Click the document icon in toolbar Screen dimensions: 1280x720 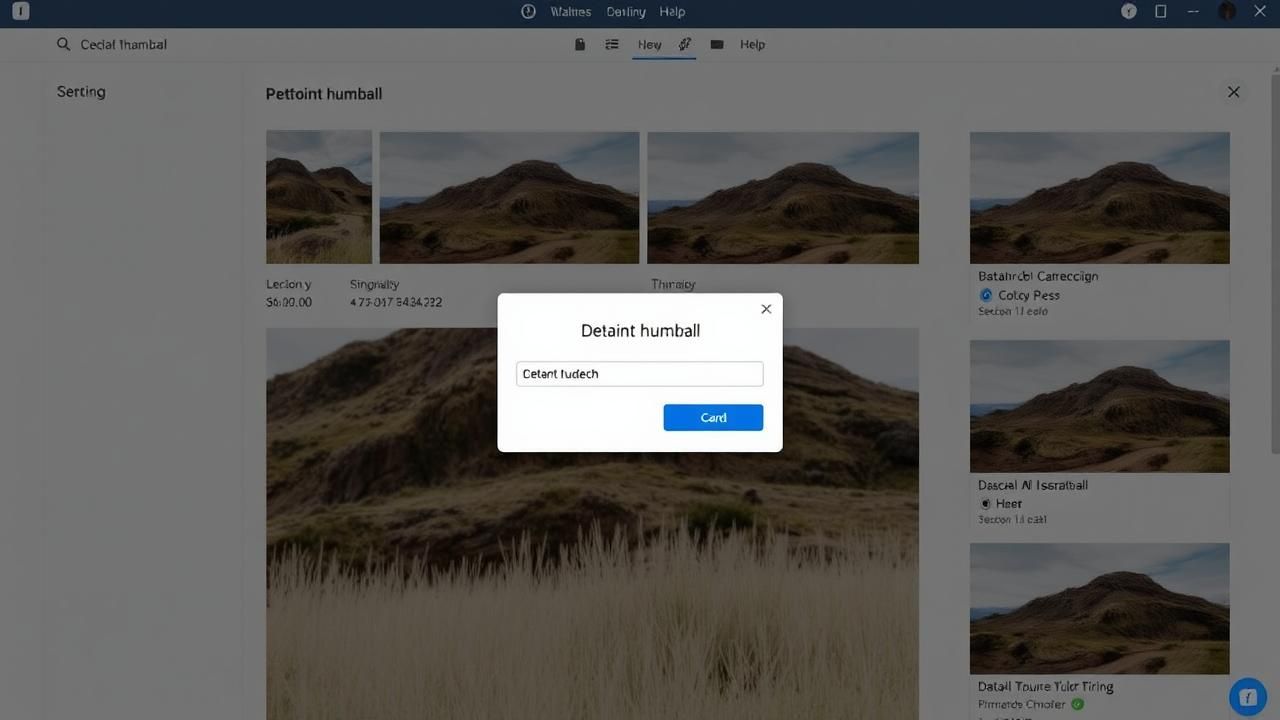[x=580, y=44]
